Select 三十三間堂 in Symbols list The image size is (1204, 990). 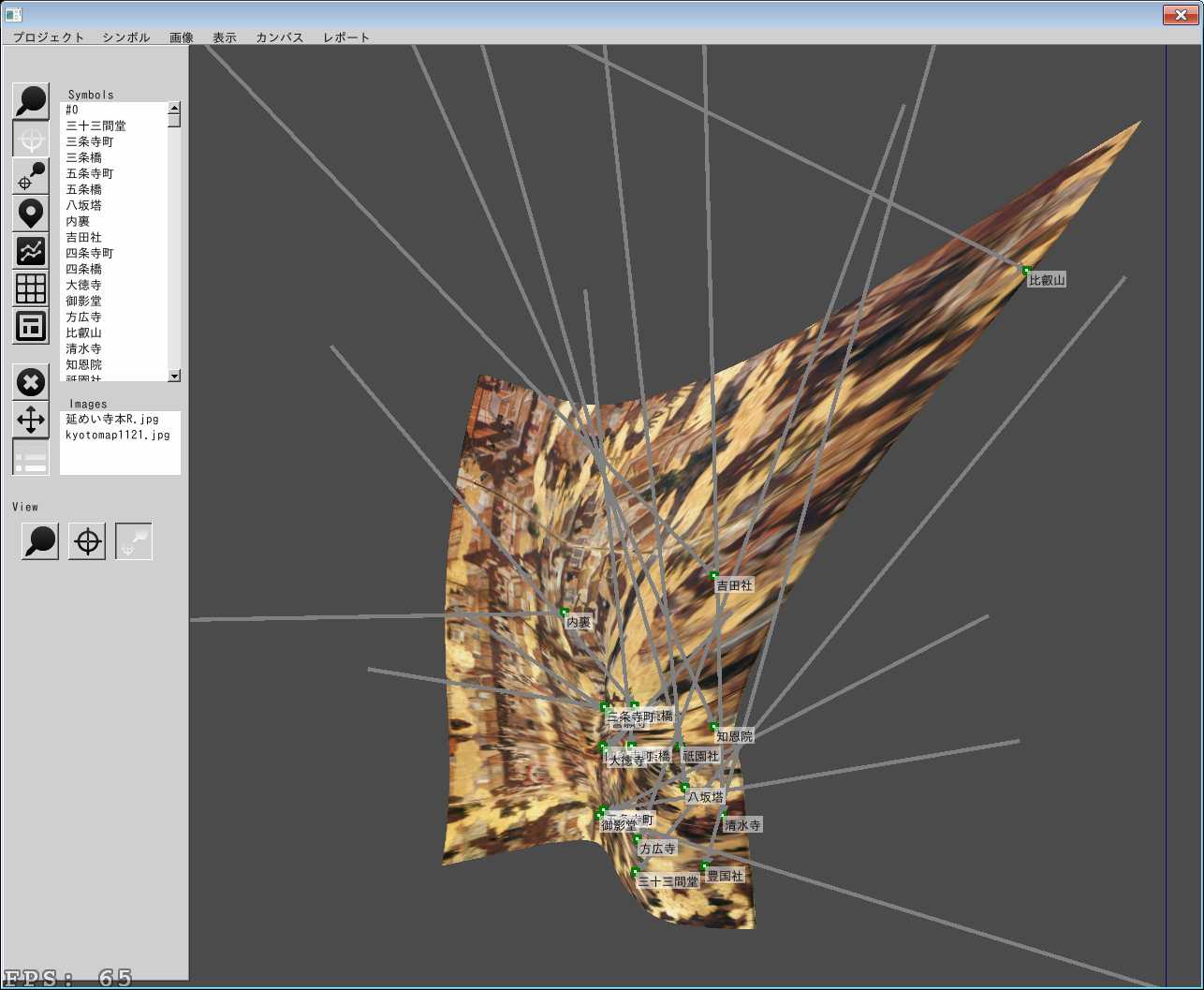tap(113, 126)
